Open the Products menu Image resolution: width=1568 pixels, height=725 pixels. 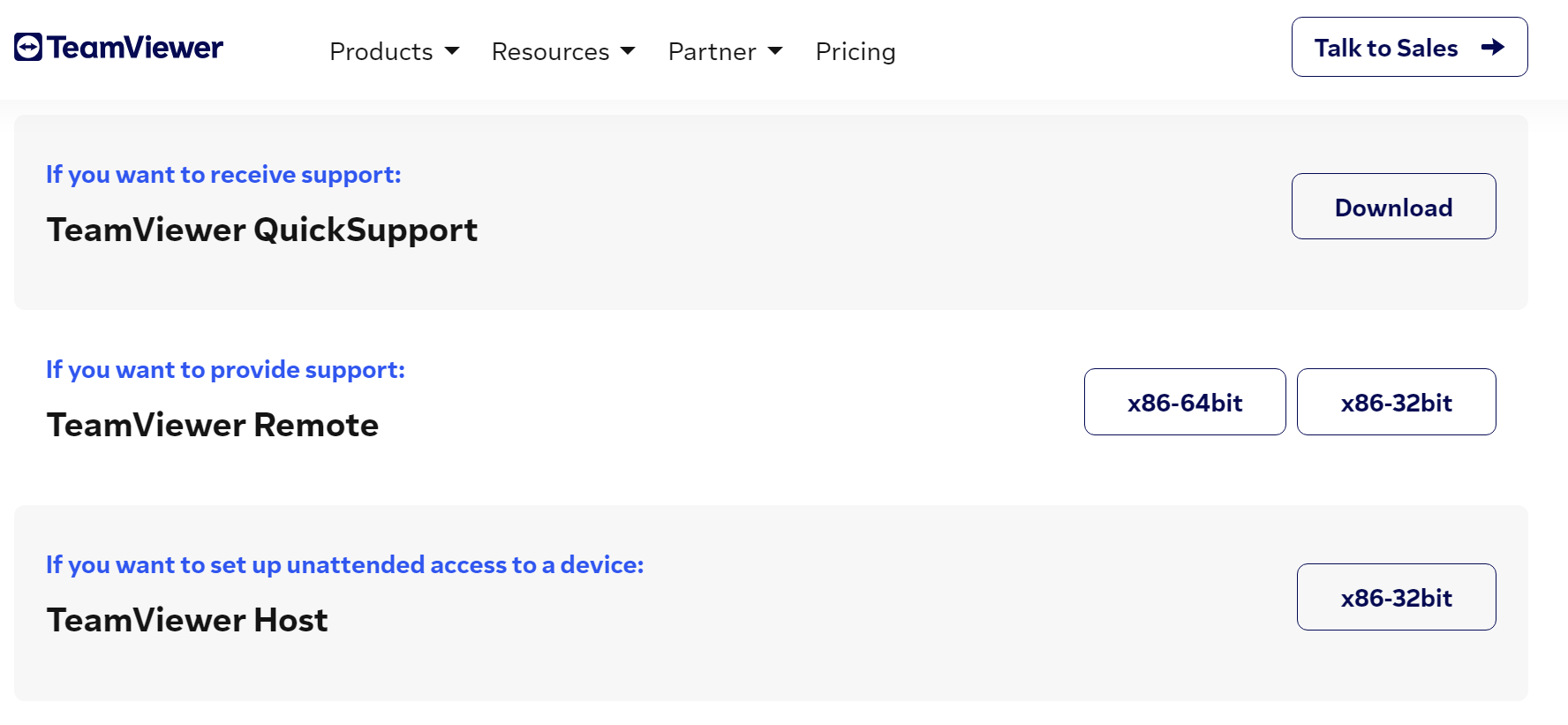pyautogui.click(x=381, y=52)
